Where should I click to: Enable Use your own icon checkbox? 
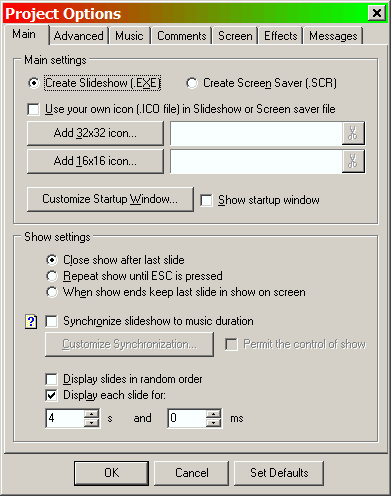click(x=33, y=109)
